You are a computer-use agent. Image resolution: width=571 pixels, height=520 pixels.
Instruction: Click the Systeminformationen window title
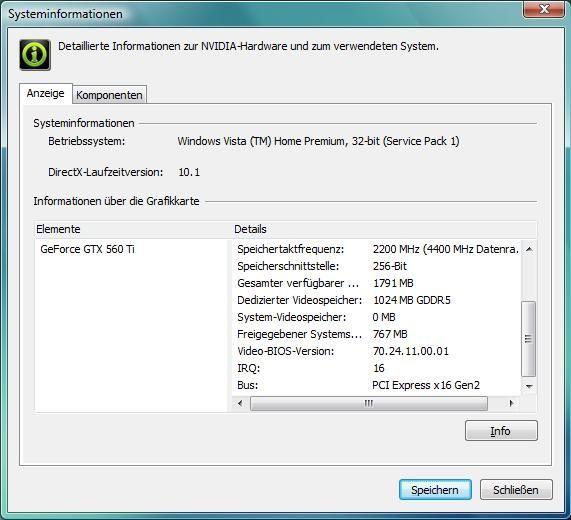coord(65,14)
